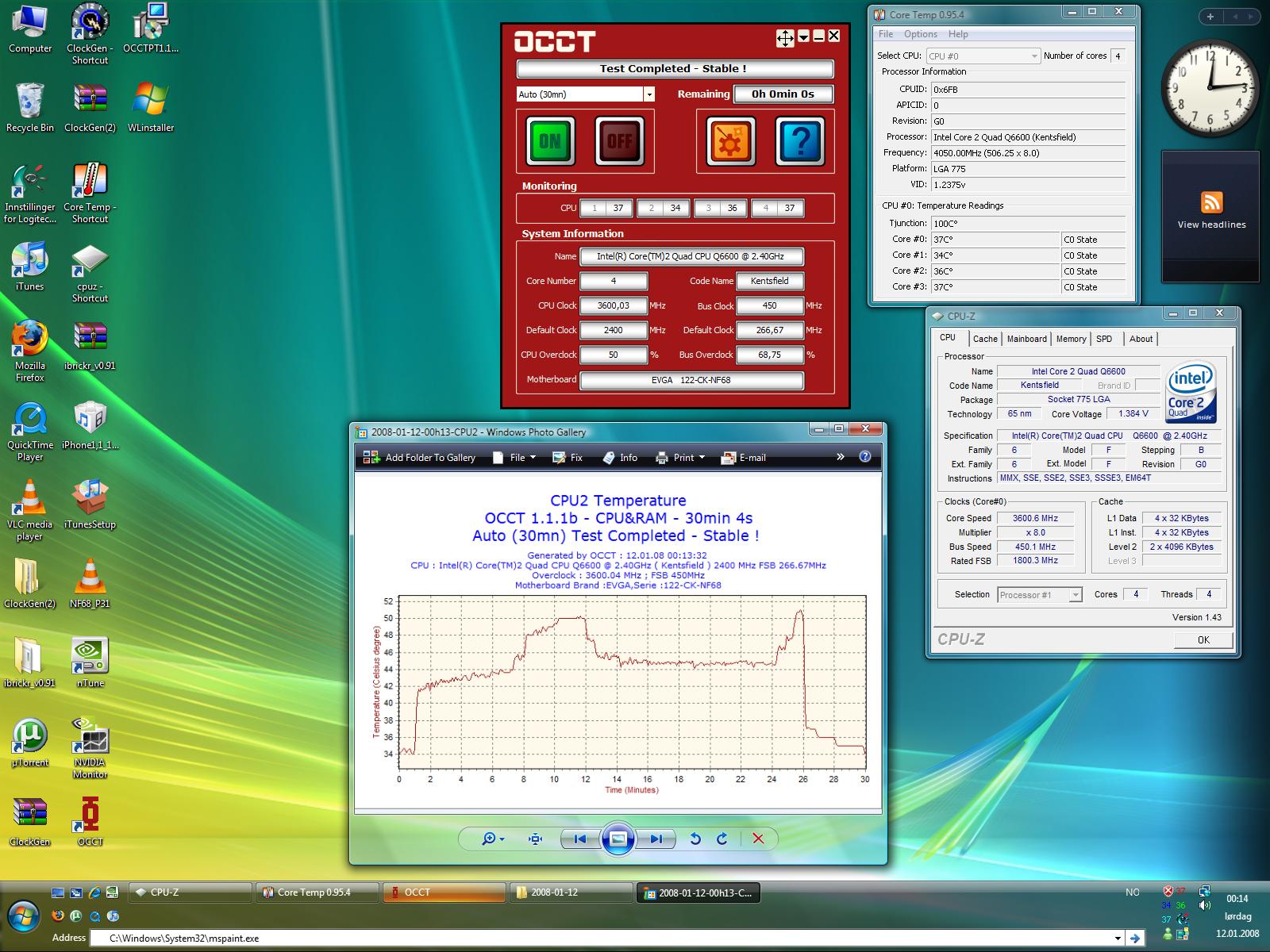Screen dimensions: 1270x952
Task: Open OCCT help question mark icon
Action: point(800,141)
